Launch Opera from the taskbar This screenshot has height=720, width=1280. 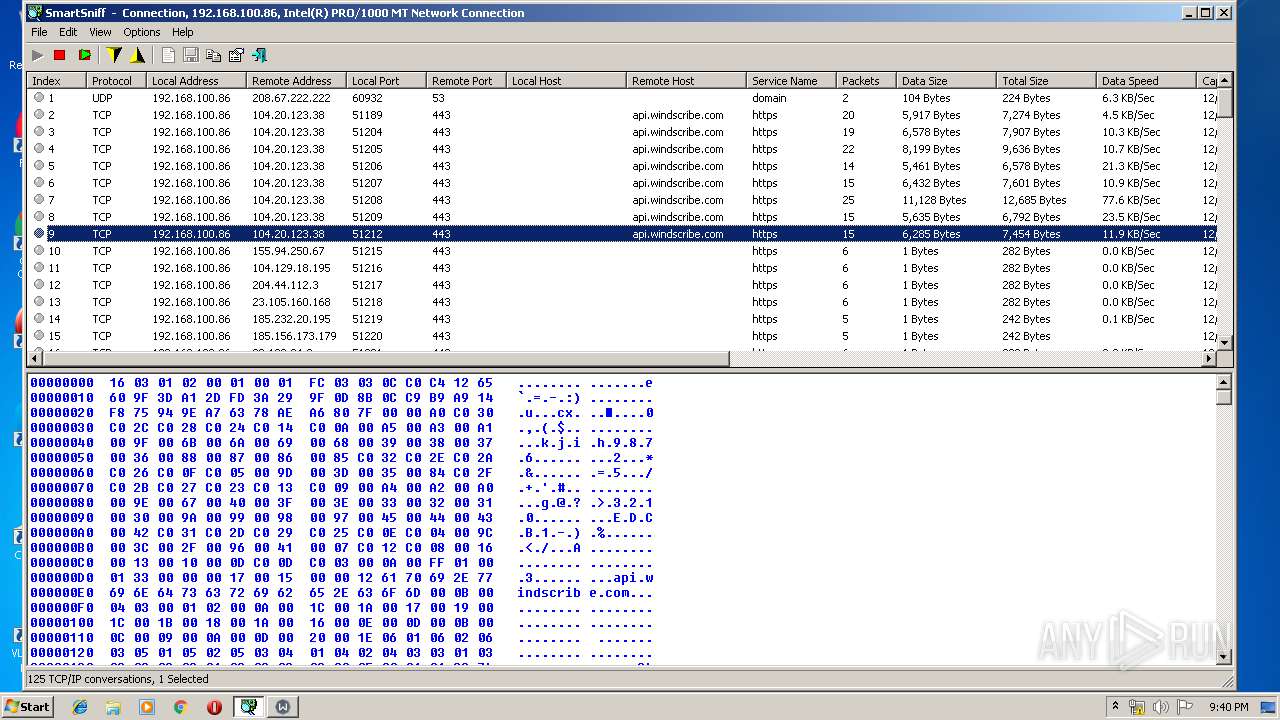pos(214,707)
